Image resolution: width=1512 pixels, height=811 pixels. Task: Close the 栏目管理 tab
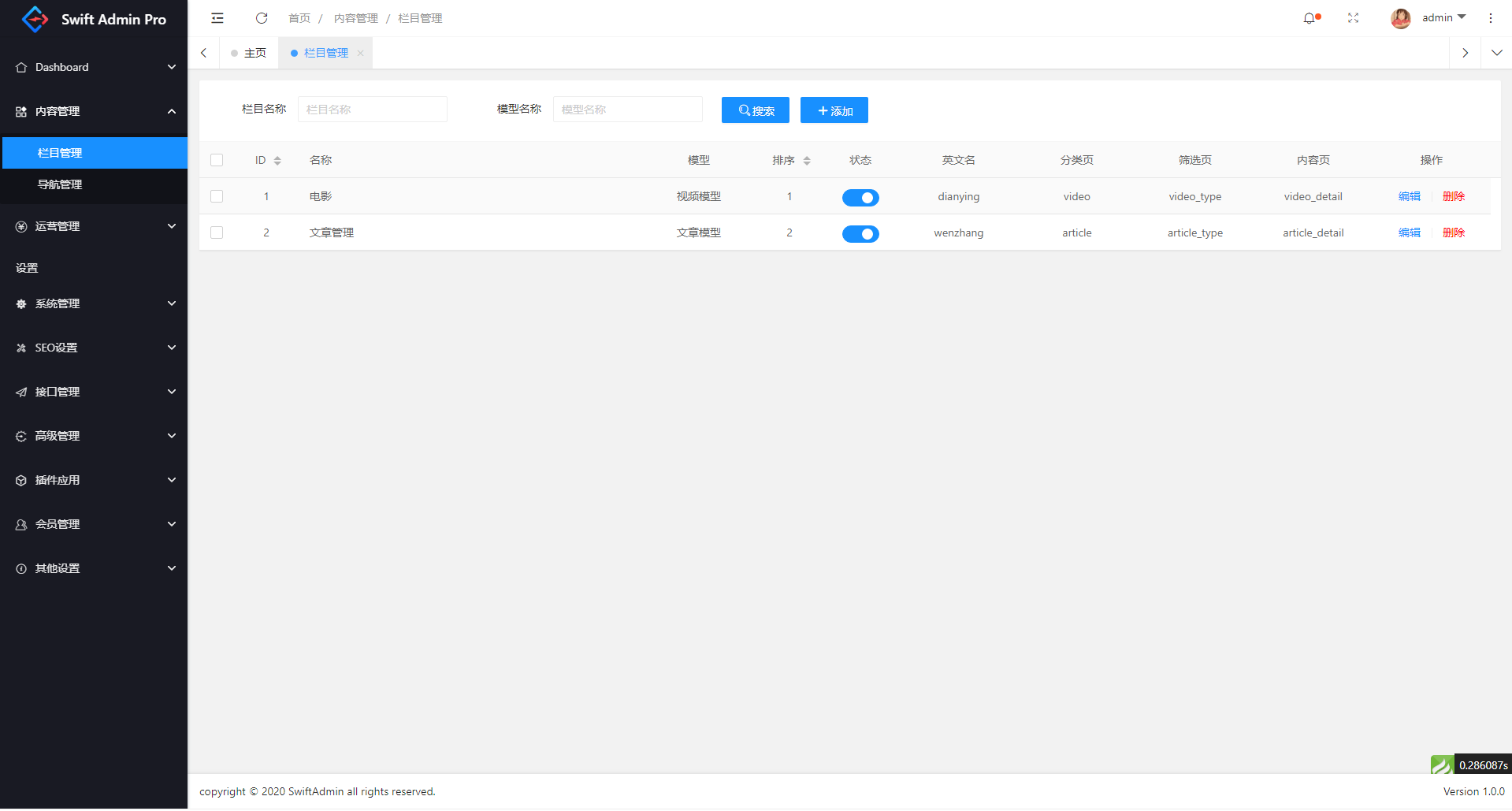(361, 54)
